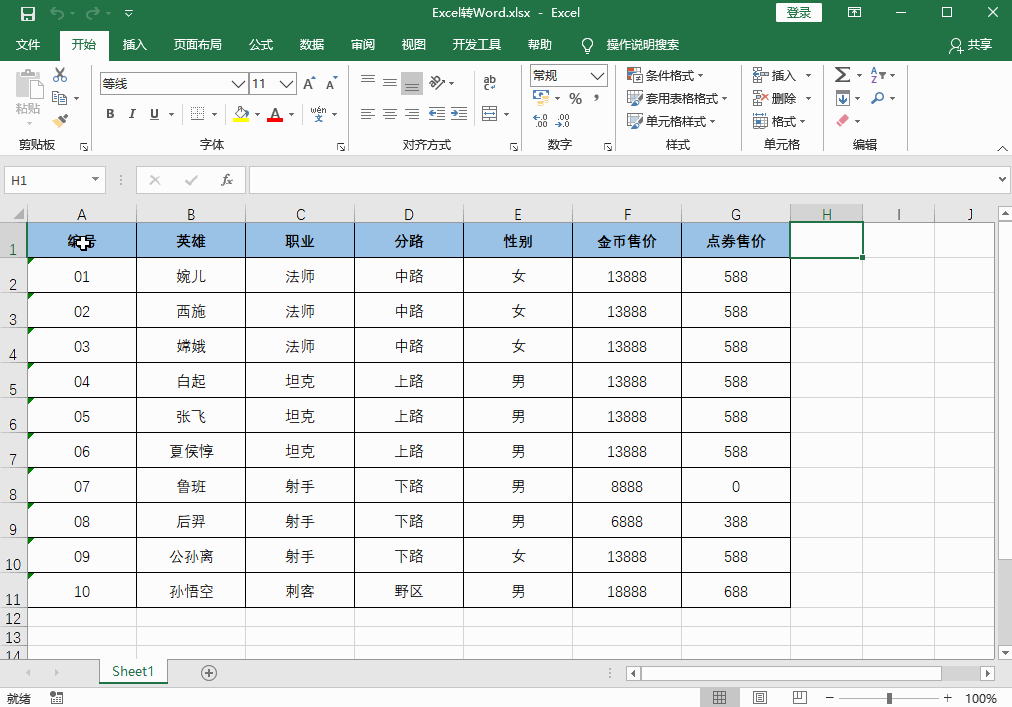Click the 共享 share button
1012x707 pixels.
tap(970, 45)
